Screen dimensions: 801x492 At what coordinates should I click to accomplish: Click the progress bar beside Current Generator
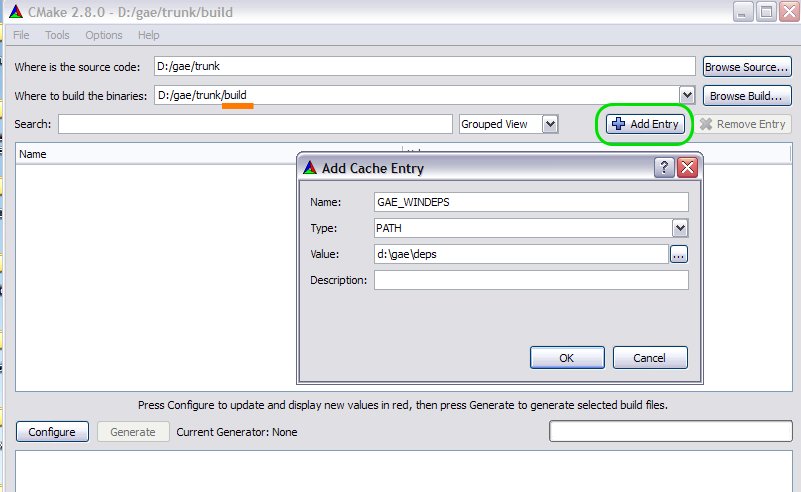point(671,431)
